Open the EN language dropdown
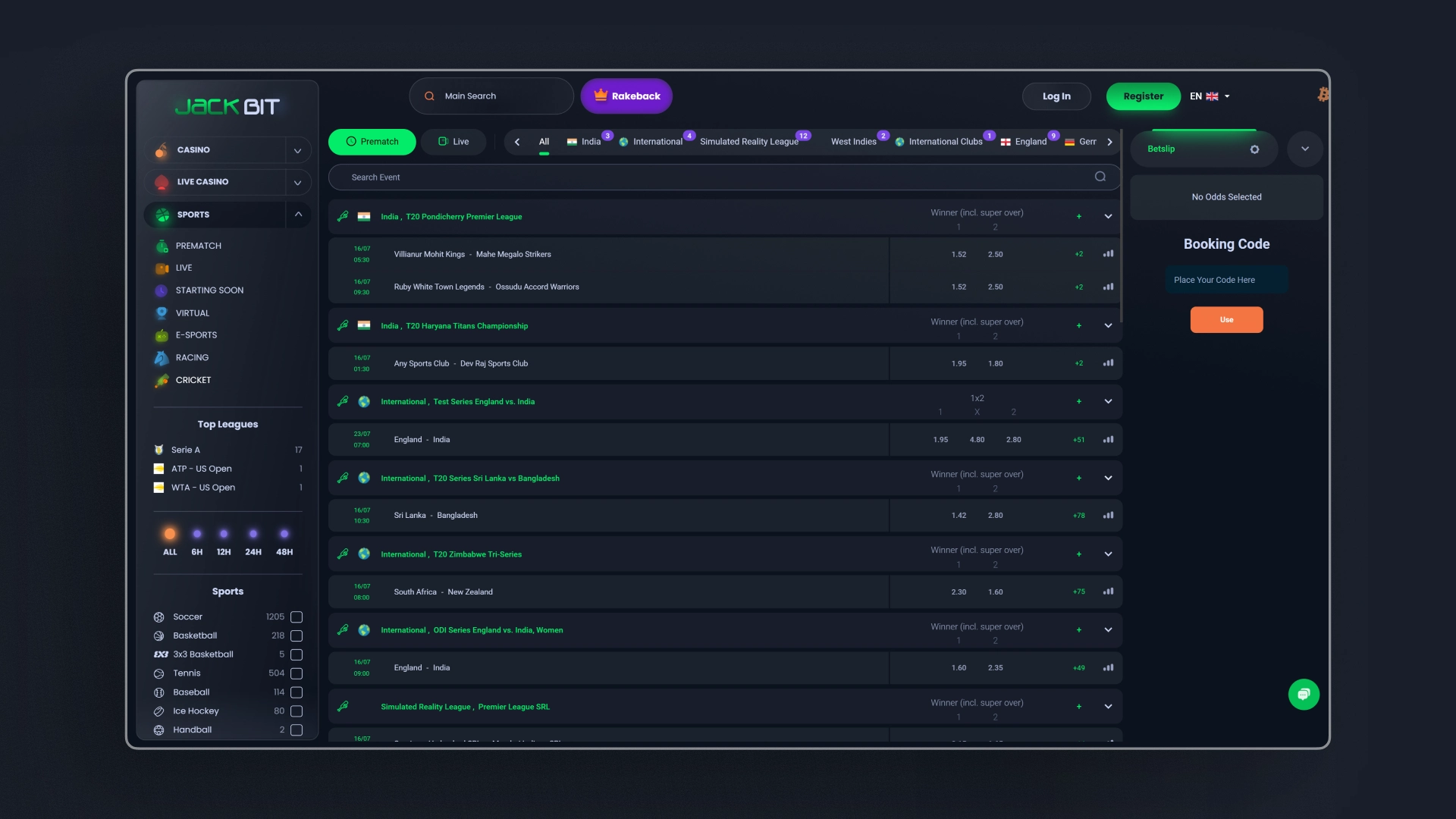Image resolution: width=1456 pixels, height=819 pixels. point(1210,96)
